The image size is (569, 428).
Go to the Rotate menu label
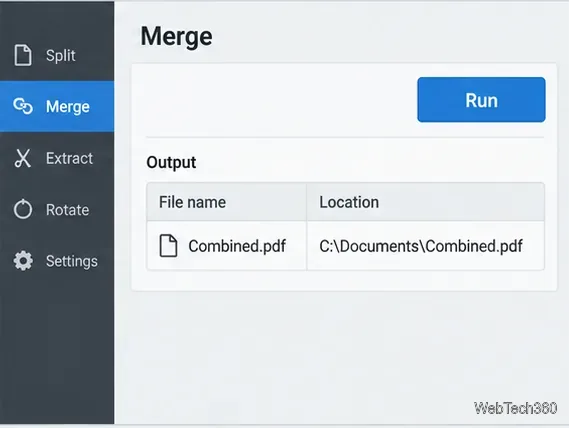click(67, 210)
